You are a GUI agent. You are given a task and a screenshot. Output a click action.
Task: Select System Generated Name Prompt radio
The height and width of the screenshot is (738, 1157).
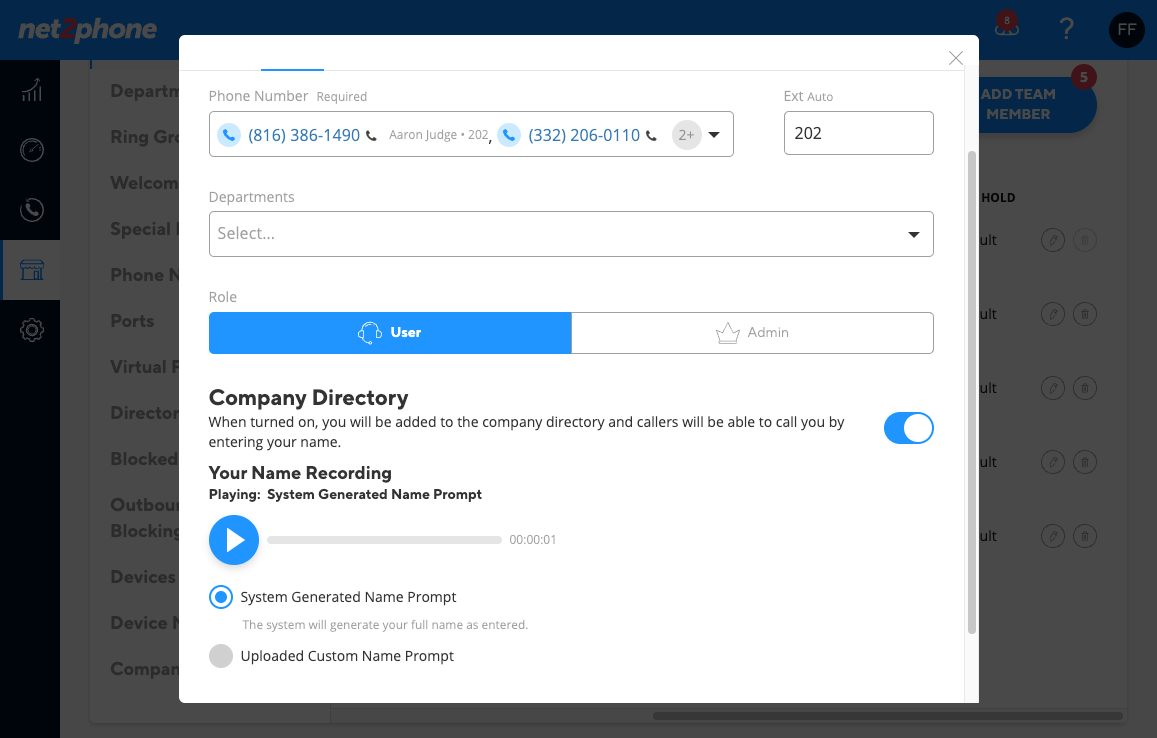(221, 596)
